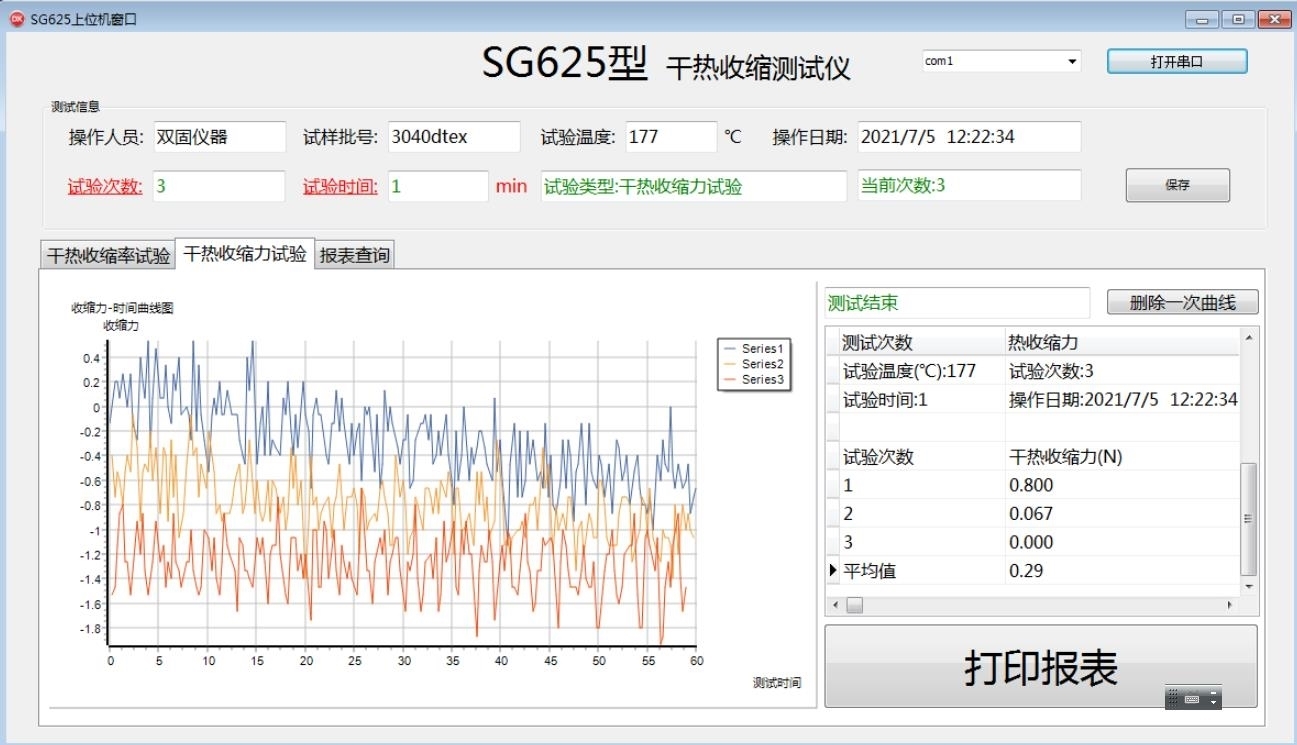Click the keyboard icon on floating input bar
The width and height of the screenshot is (1297, 745).
[1191, 699]
